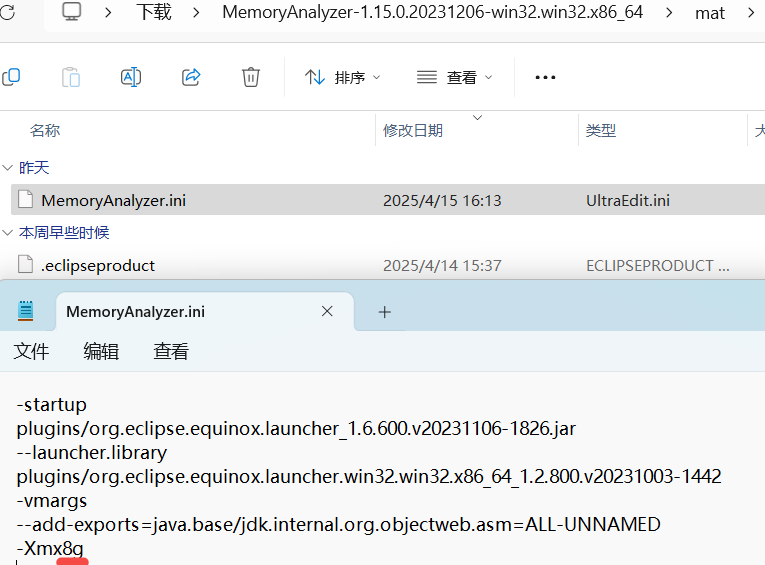Click the MemoryAnalyzer-1.15.0 folder breadcrumb
The width and height of the screenshot is (765, 565).
coord(432,12)
